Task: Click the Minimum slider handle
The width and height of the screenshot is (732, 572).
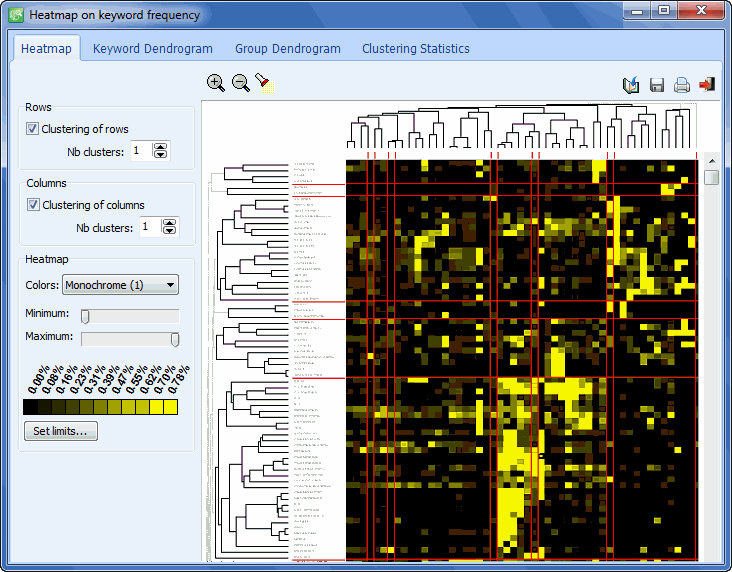Action: click(85, 316)
